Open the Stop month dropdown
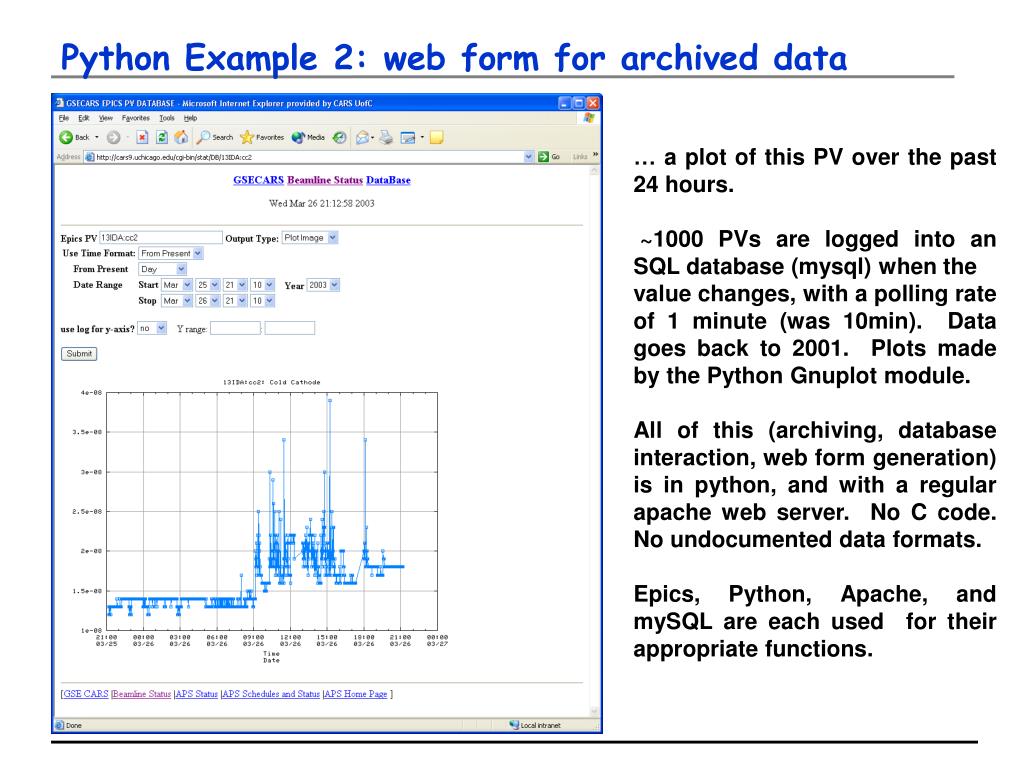1024x768 pixels. 187,300
